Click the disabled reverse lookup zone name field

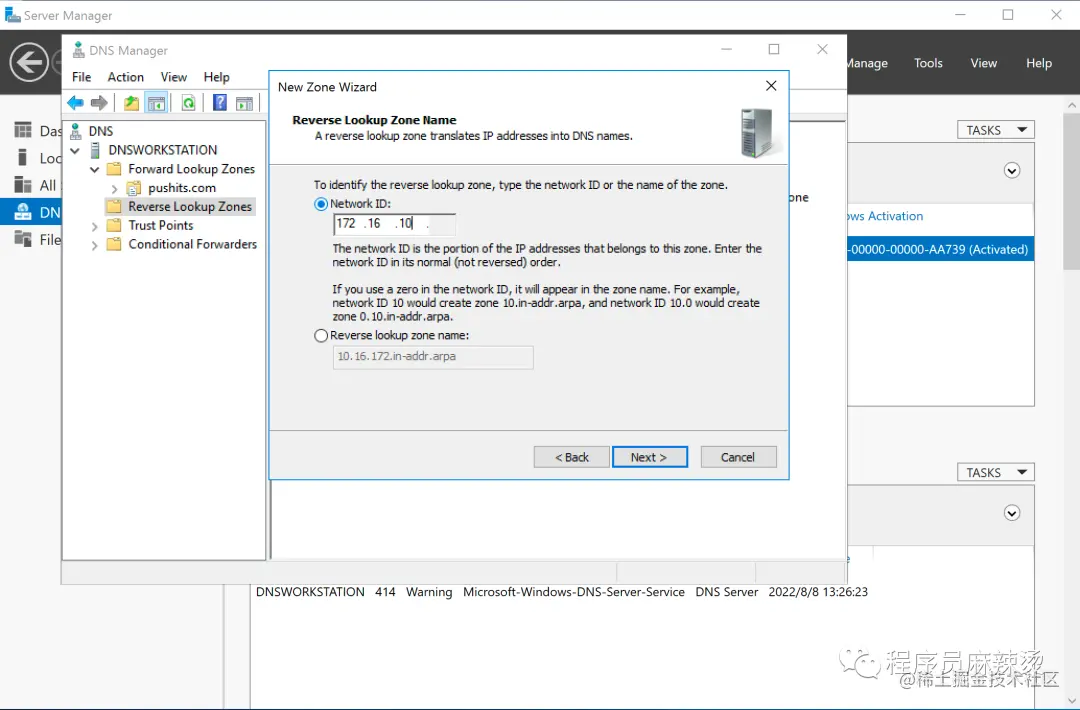[x=433, y=357]
